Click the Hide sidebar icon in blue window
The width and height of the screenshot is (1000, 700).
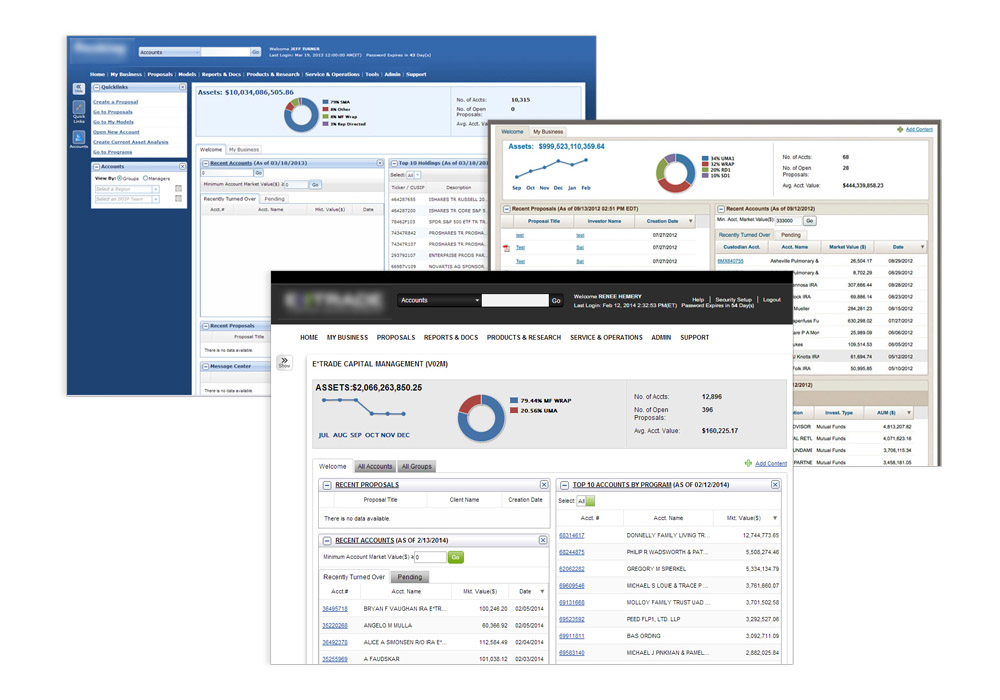[78, 89]
